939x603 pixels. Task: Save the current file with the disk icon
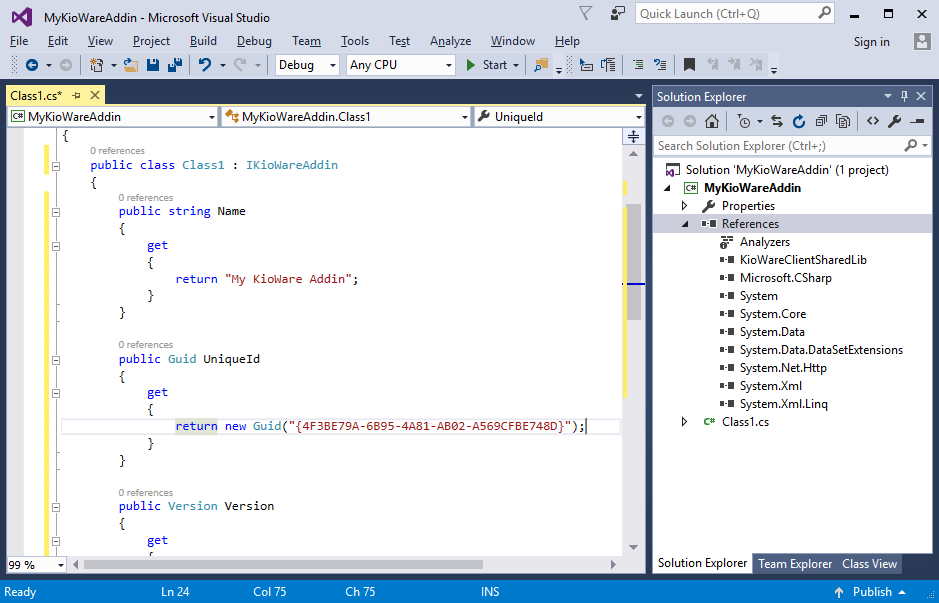click(x=153, y=65)
